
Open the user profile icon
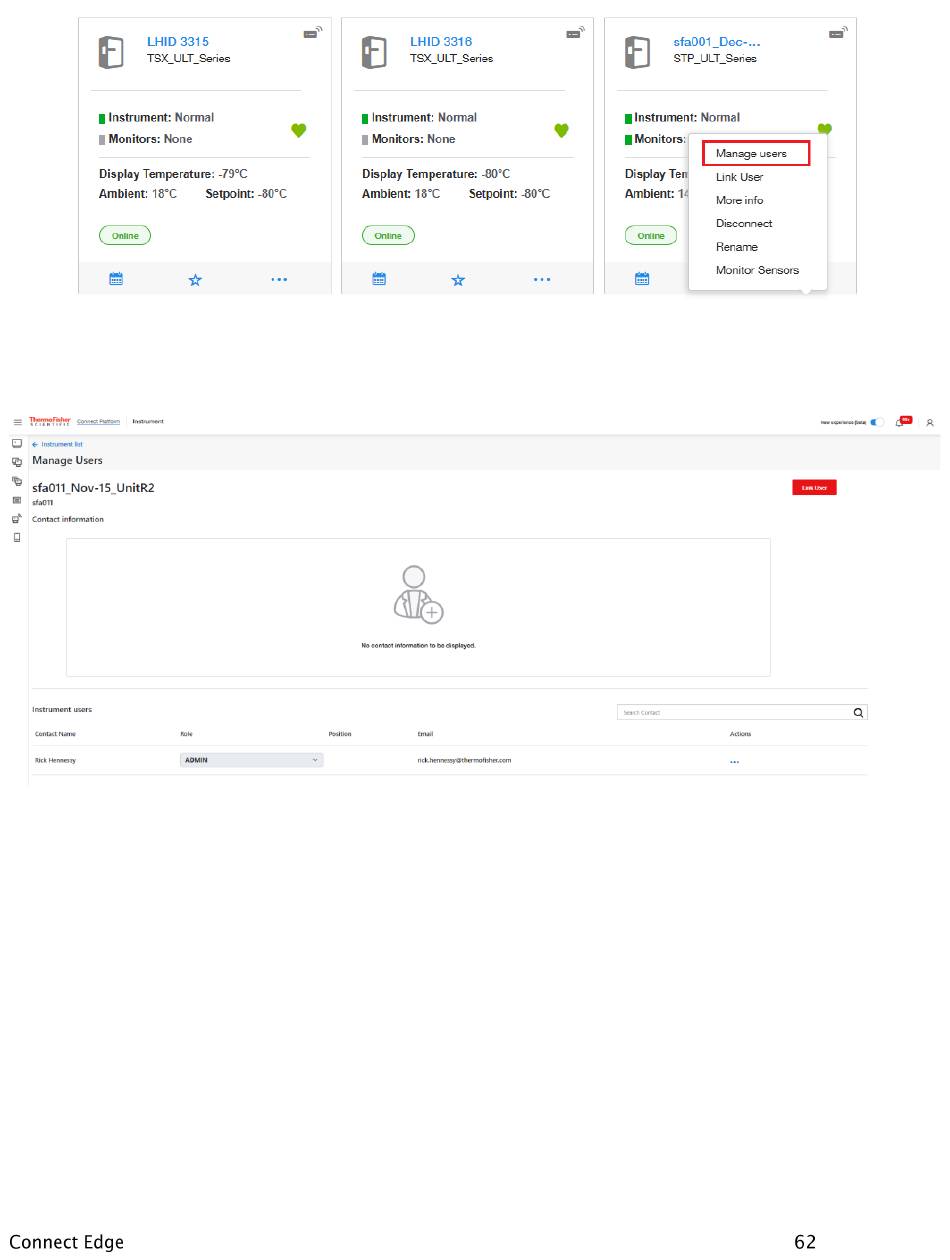930,422
